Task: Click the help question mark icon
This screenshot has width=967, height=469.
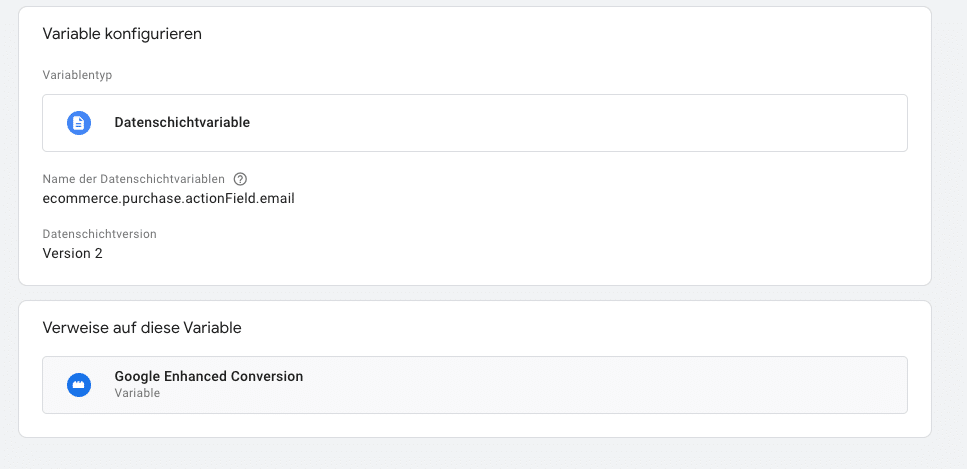Action: tap(240, 179)
